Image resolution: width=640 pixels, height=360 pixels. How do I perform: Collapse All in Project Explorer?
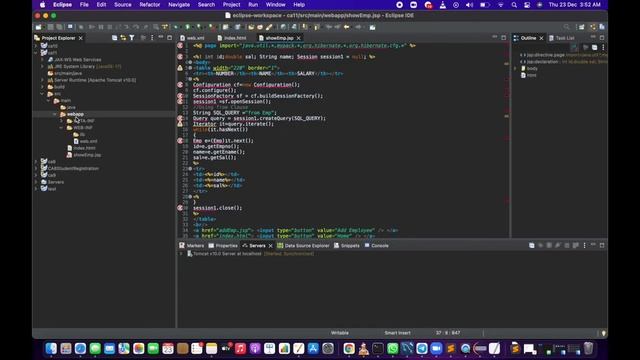pyautogui.click(x=114, y=38)
